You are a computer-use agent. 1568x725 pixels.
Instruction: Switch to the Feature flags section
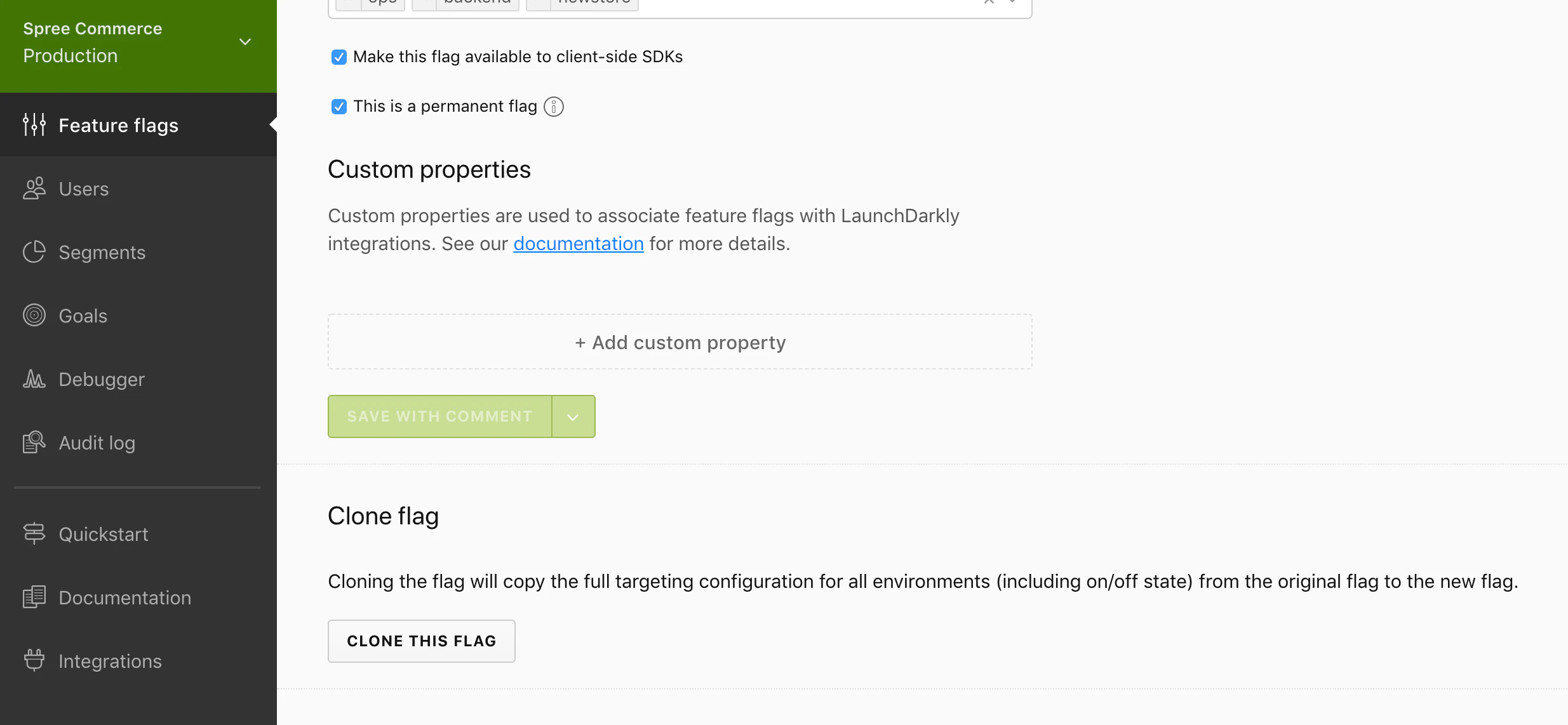coord(118,125)
